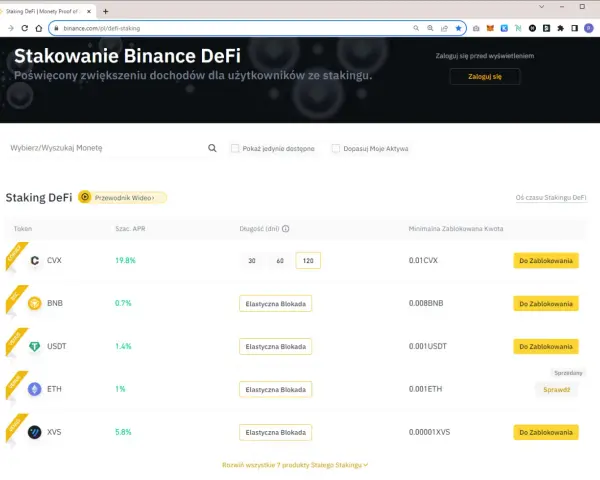
Task: Click the browser address bar URL
Action: click(x=102, y=28)
